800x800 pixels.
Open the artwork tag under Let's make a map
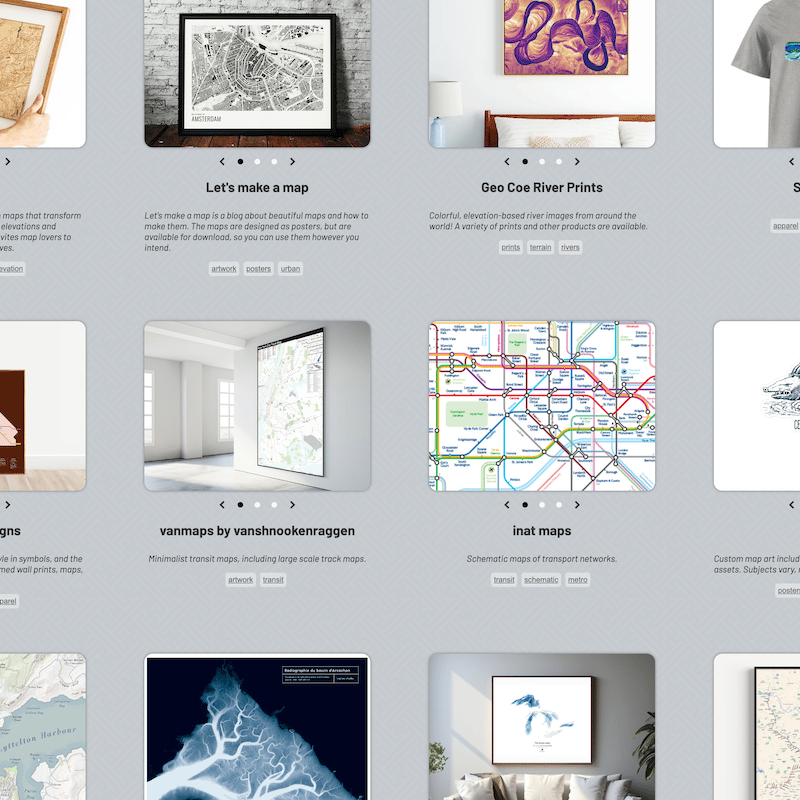(224, 269)
